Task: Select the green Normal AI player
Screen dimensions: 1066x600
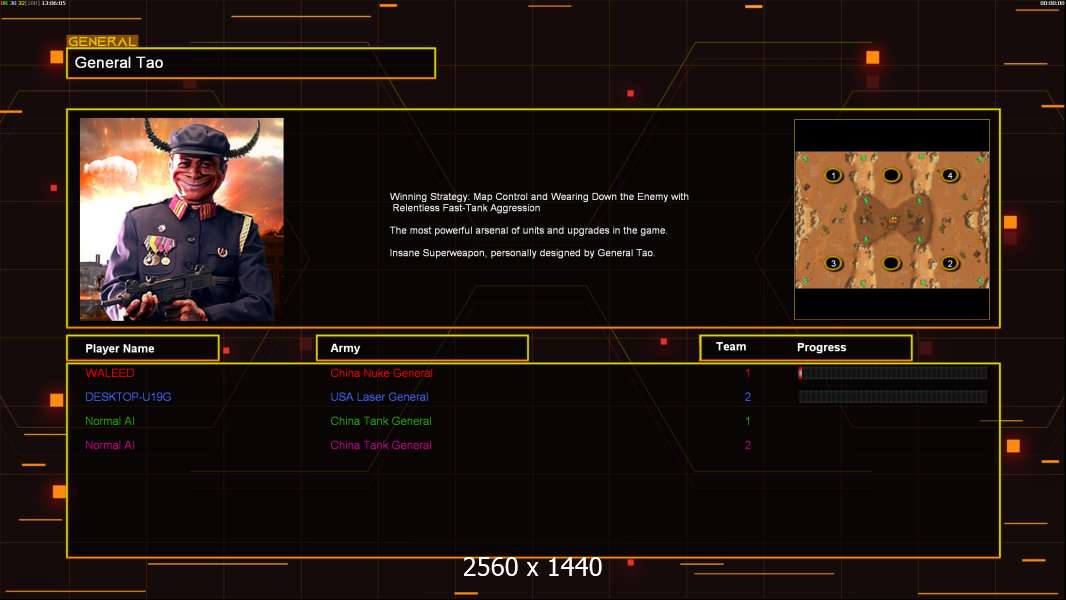Action: point(109,421)
